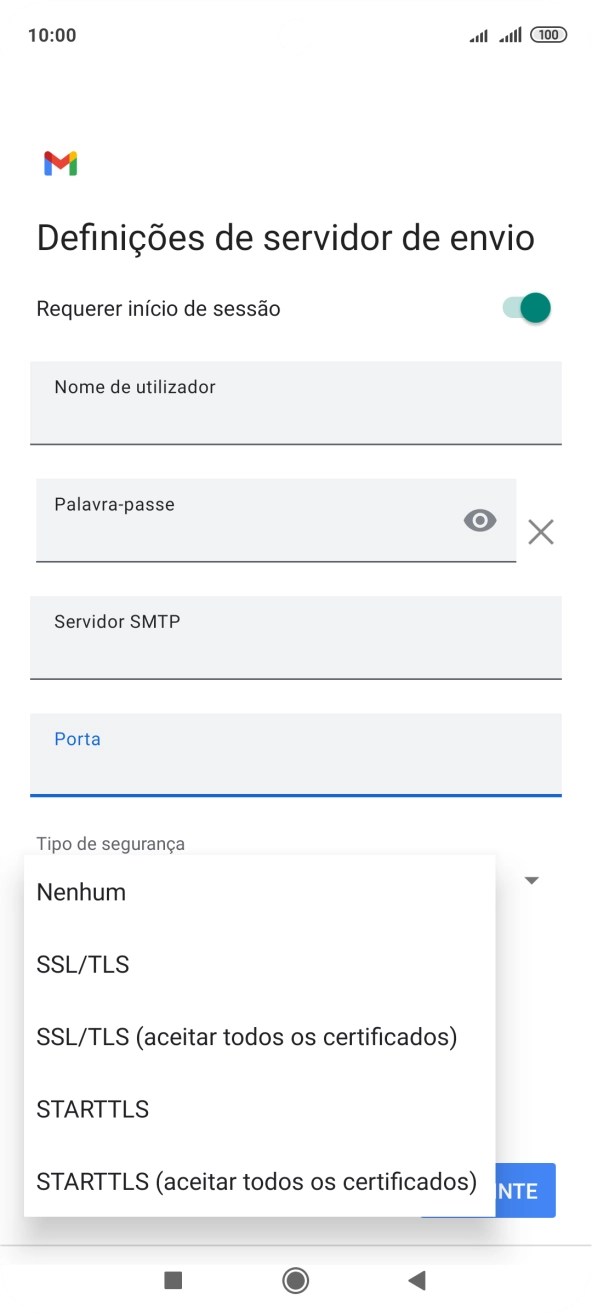Image resolution: width=592 pixels, height=1316 pixels.
Task: Open the Tipo de segurança dropdown arrow
Action: 531,880
